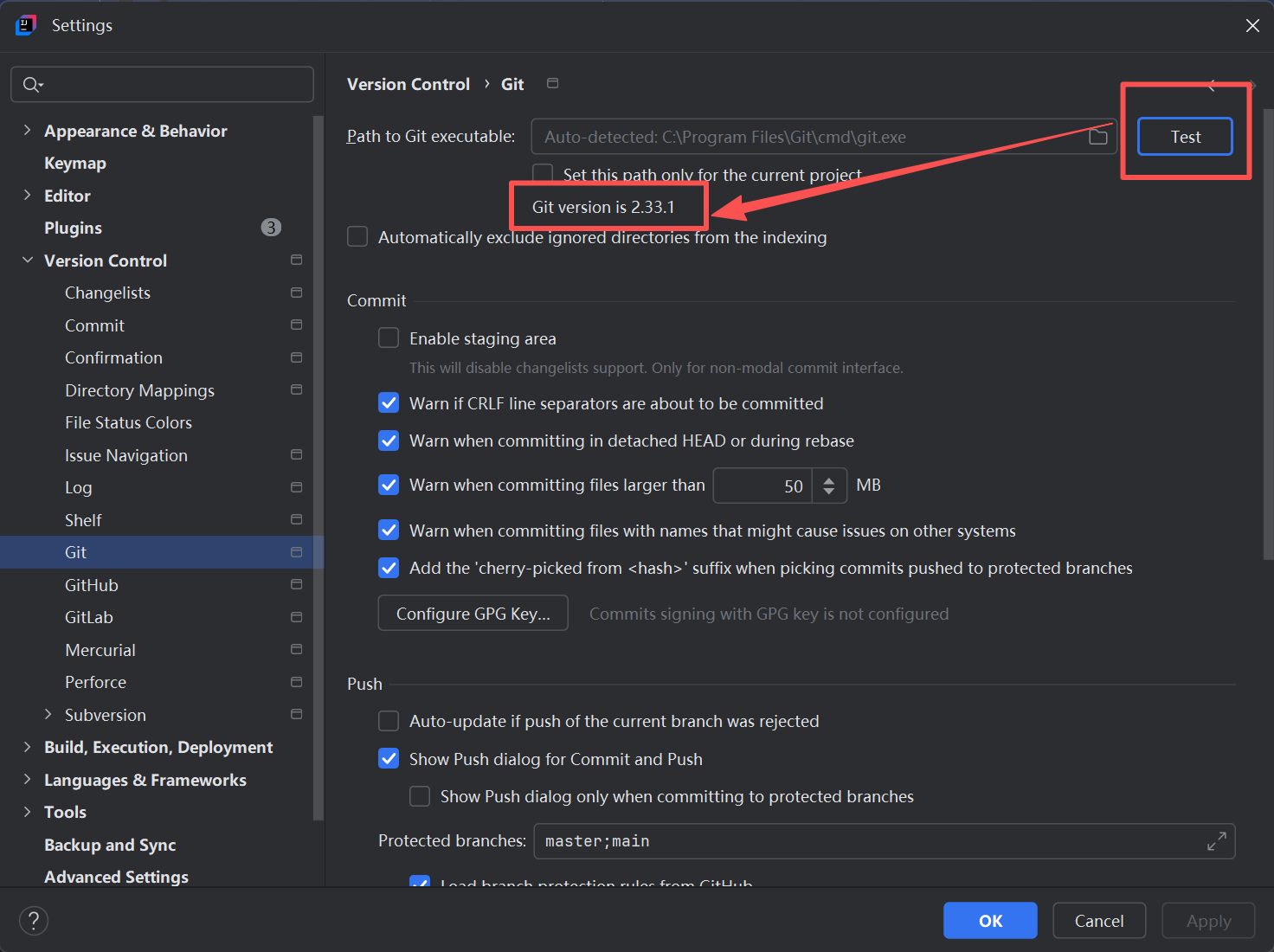Click the Cancel button

pyautogui.click(x=1099, y=920)
